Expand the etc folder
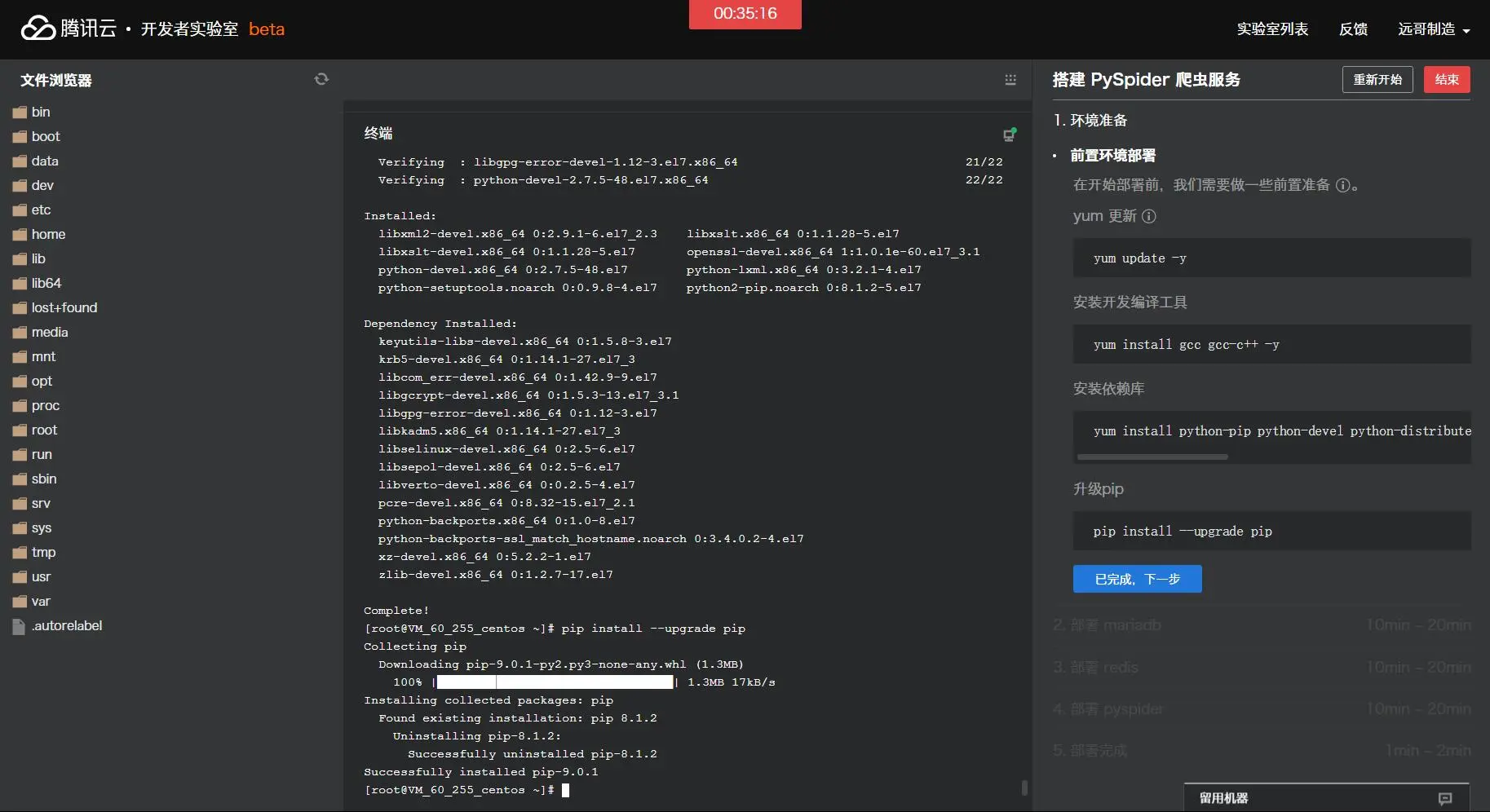 [x=41, y=210]
